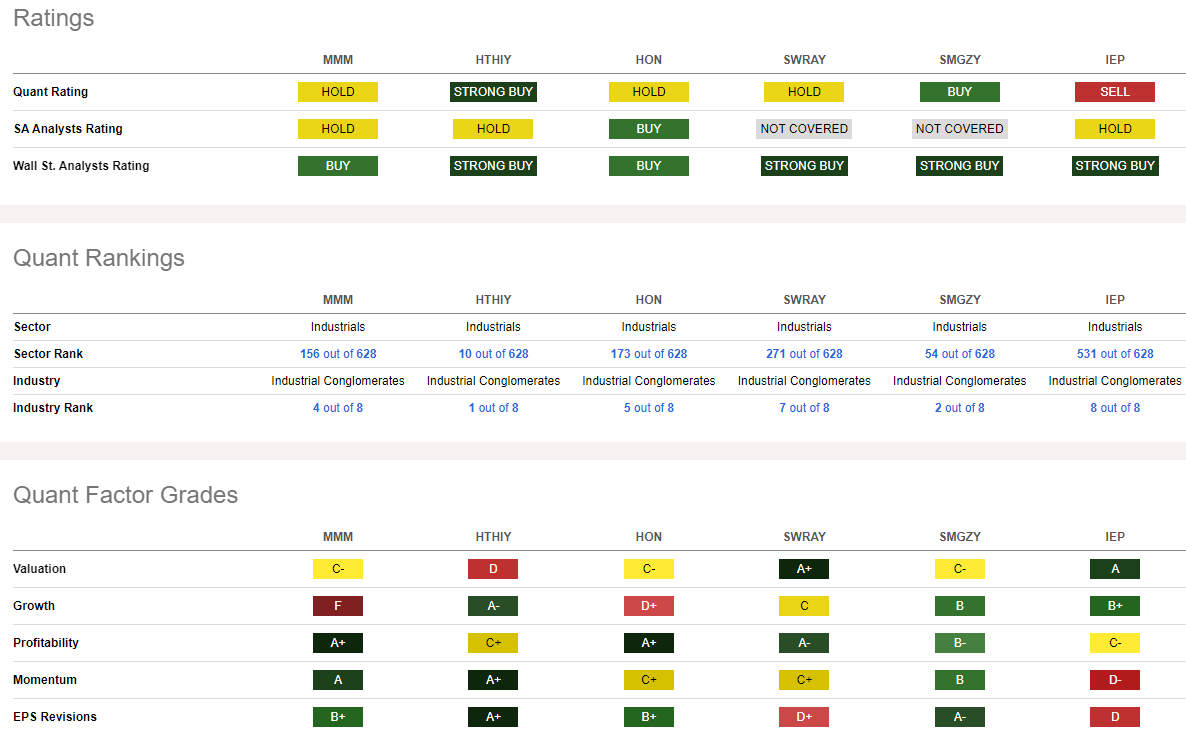Click MMM's Wall St. Analysts Buy badge
The width and height of the screenshot is (1186, 743).
click(338, 166)
